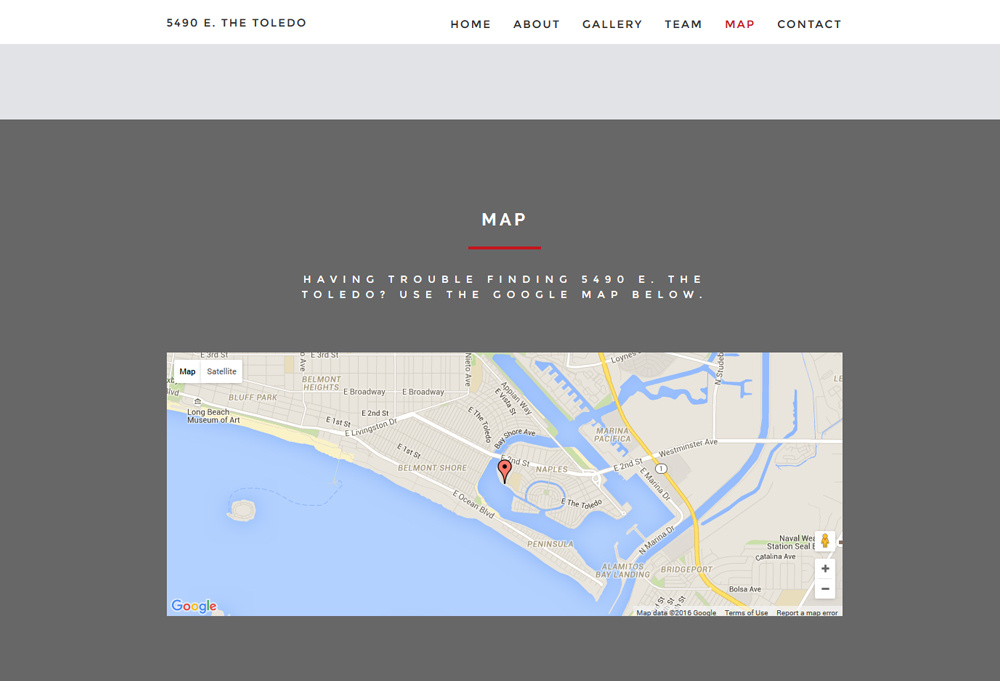The width and height of the screenshot is (1000, 681).
Task: Open map Terms of Use link
Action: pos(746,613)
